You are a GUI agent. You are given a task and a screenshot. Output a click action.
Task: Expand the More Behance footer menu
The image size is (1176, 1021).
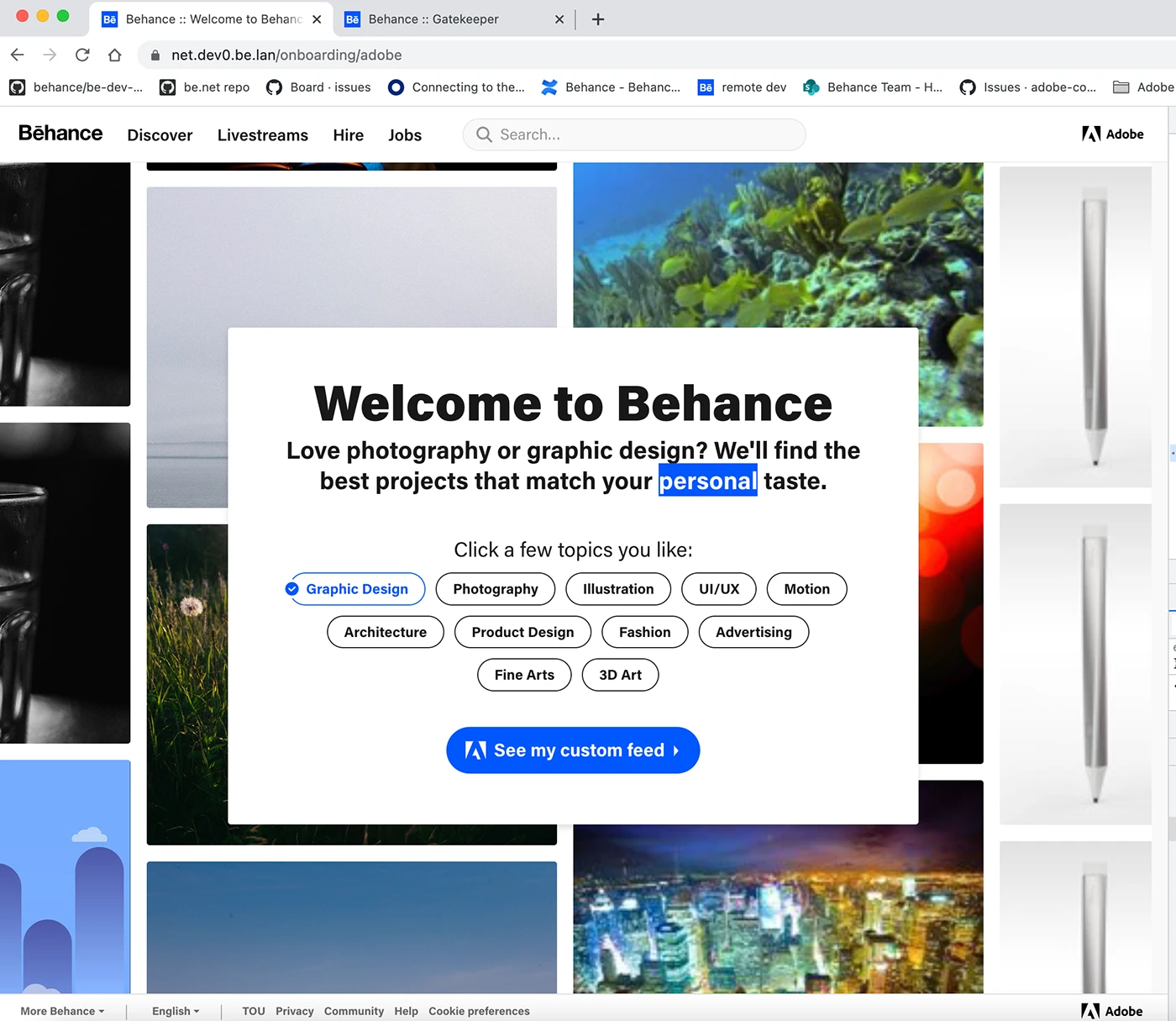click(x=62, y=1011)
